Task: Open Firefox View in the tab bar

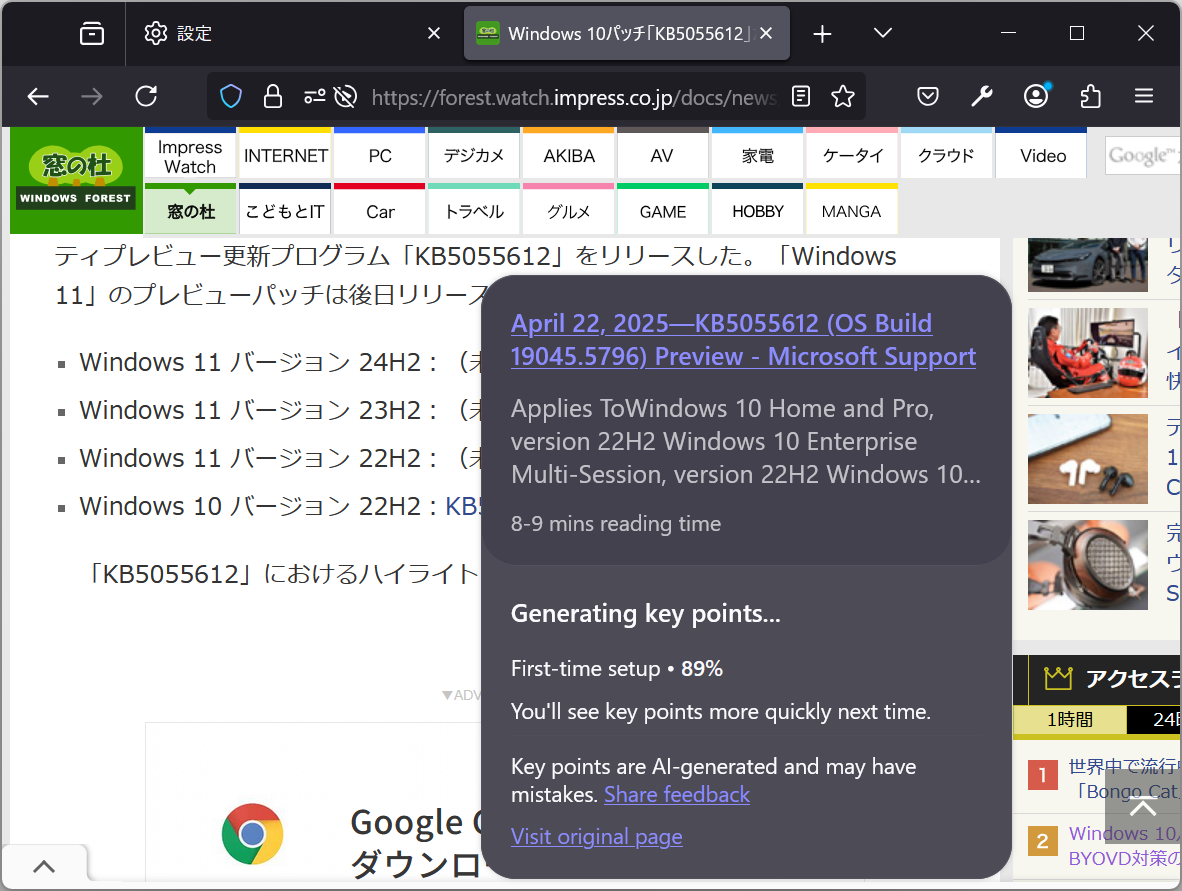Action: pos(91,33)
